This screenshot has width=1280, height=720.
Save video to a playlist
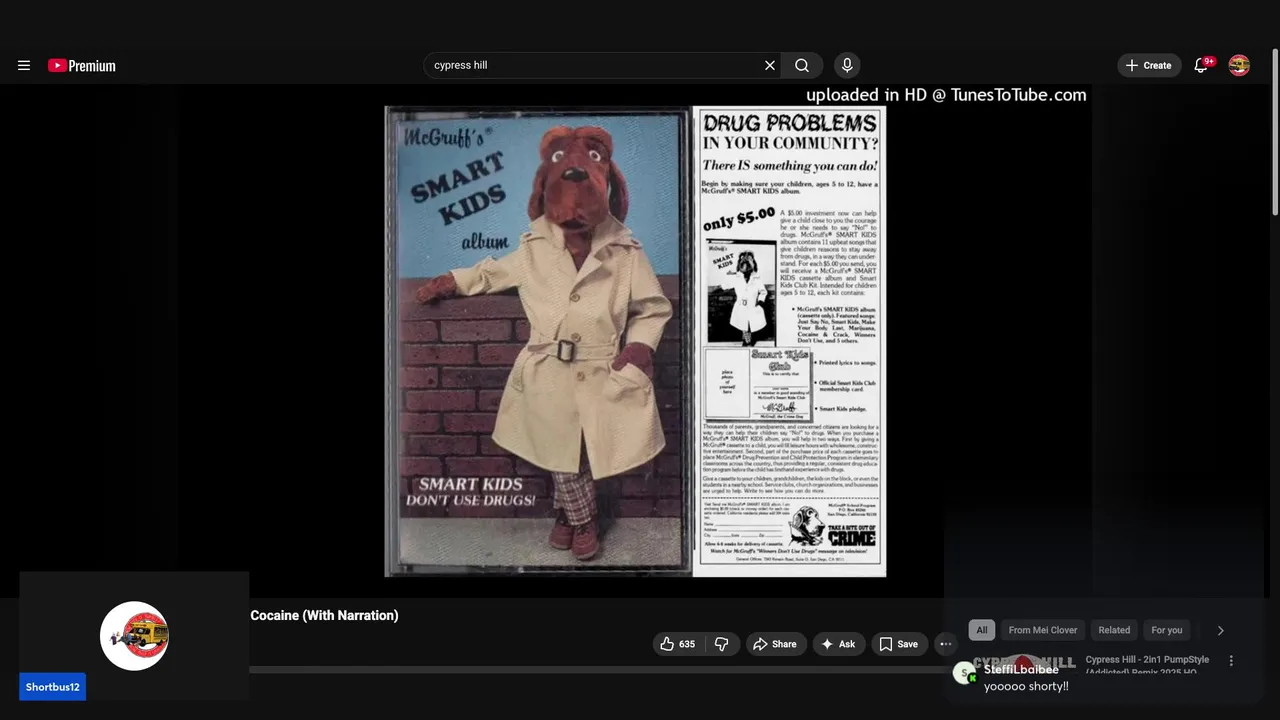tap(898, 644)
